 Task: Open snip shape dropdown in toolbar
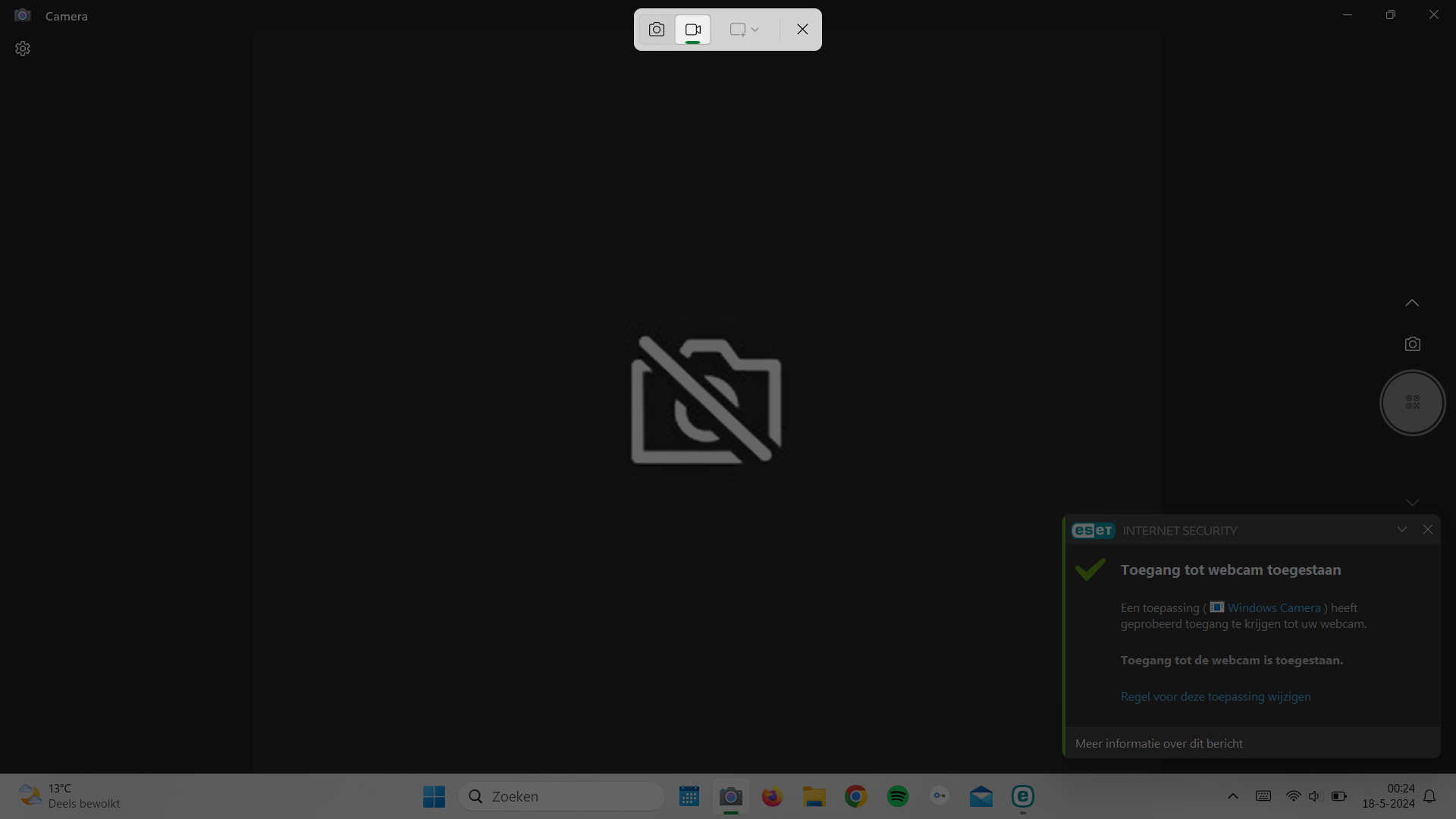tap(745, 30)
